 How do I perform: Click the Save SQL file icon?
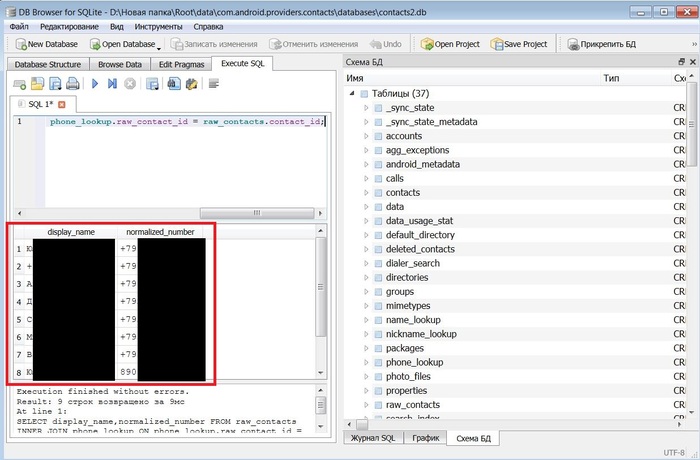pos(53,84)
